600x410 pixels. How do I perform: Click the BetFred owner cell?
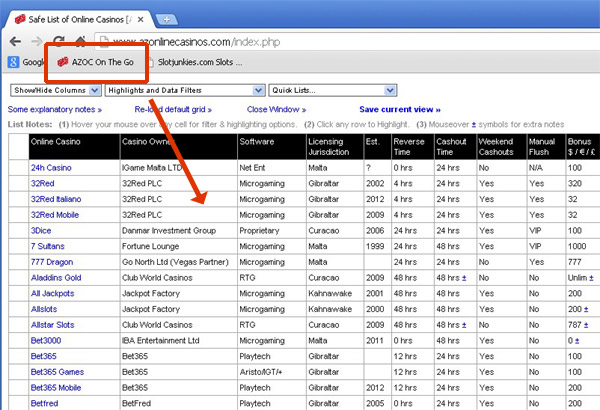pos(179,403)
